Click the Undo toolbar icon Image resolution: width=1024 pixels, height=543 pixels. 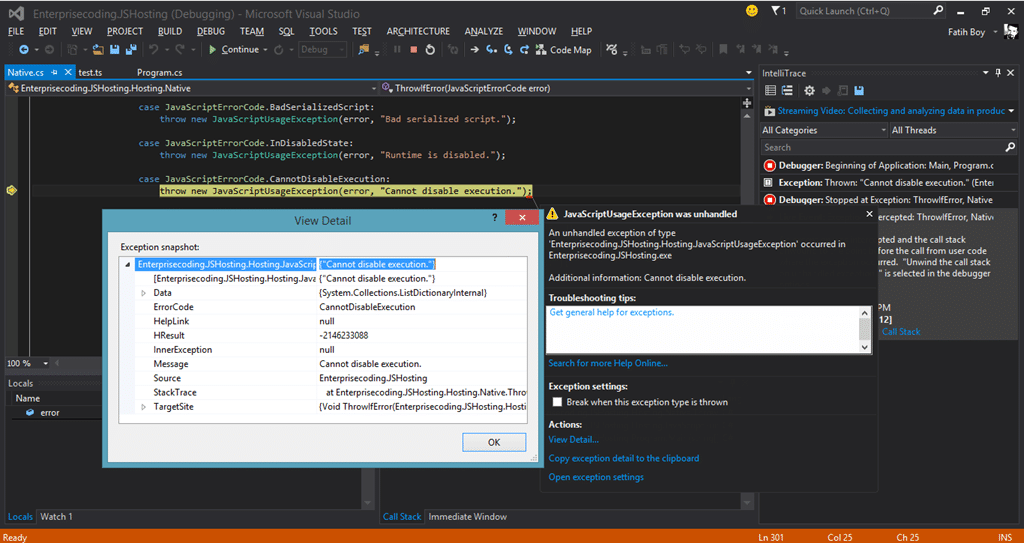tap(153, 50)
